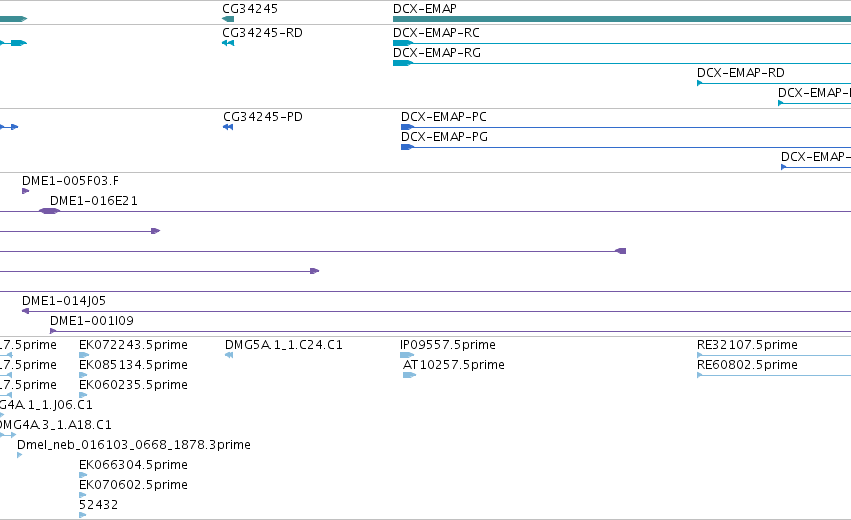Click the AT10257.5prime EST glyph

pyautogui.click(x=410, y=375)
